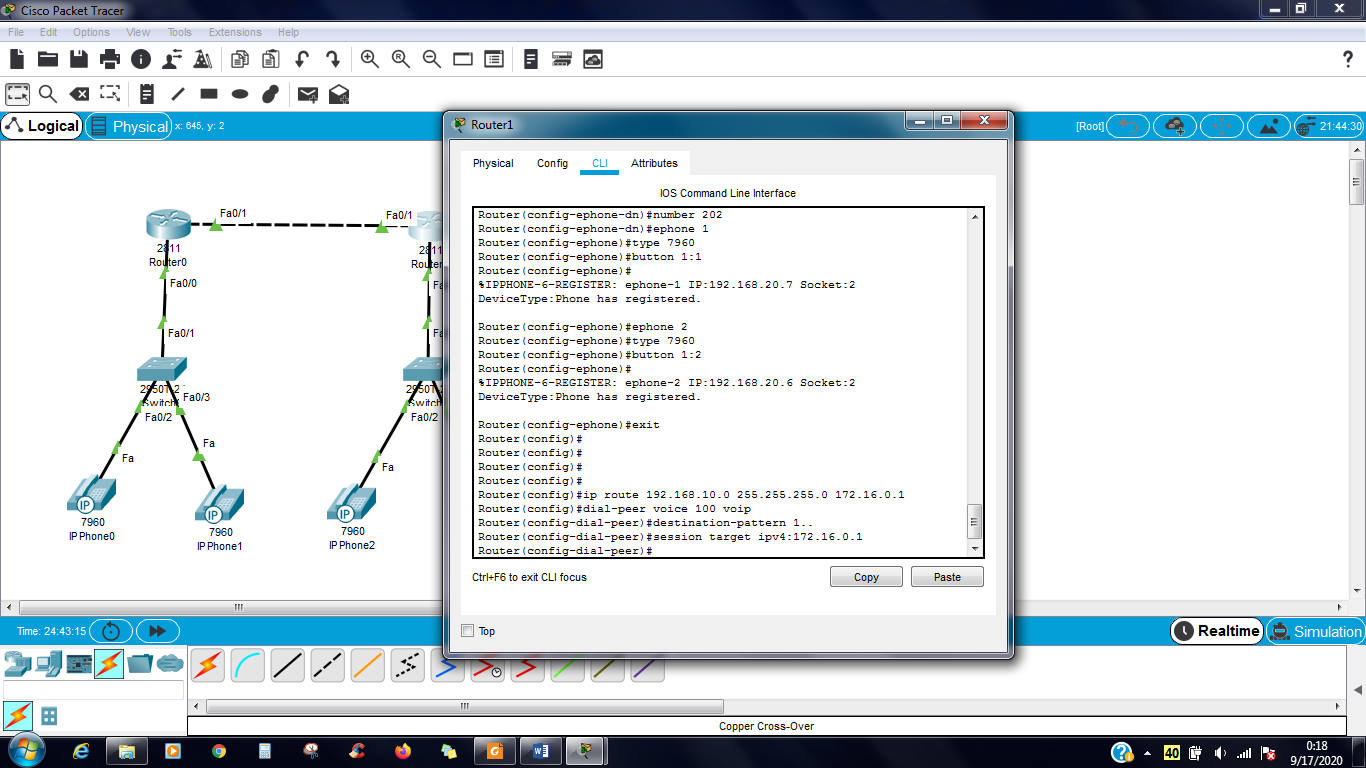Open the Options menu

91,33
